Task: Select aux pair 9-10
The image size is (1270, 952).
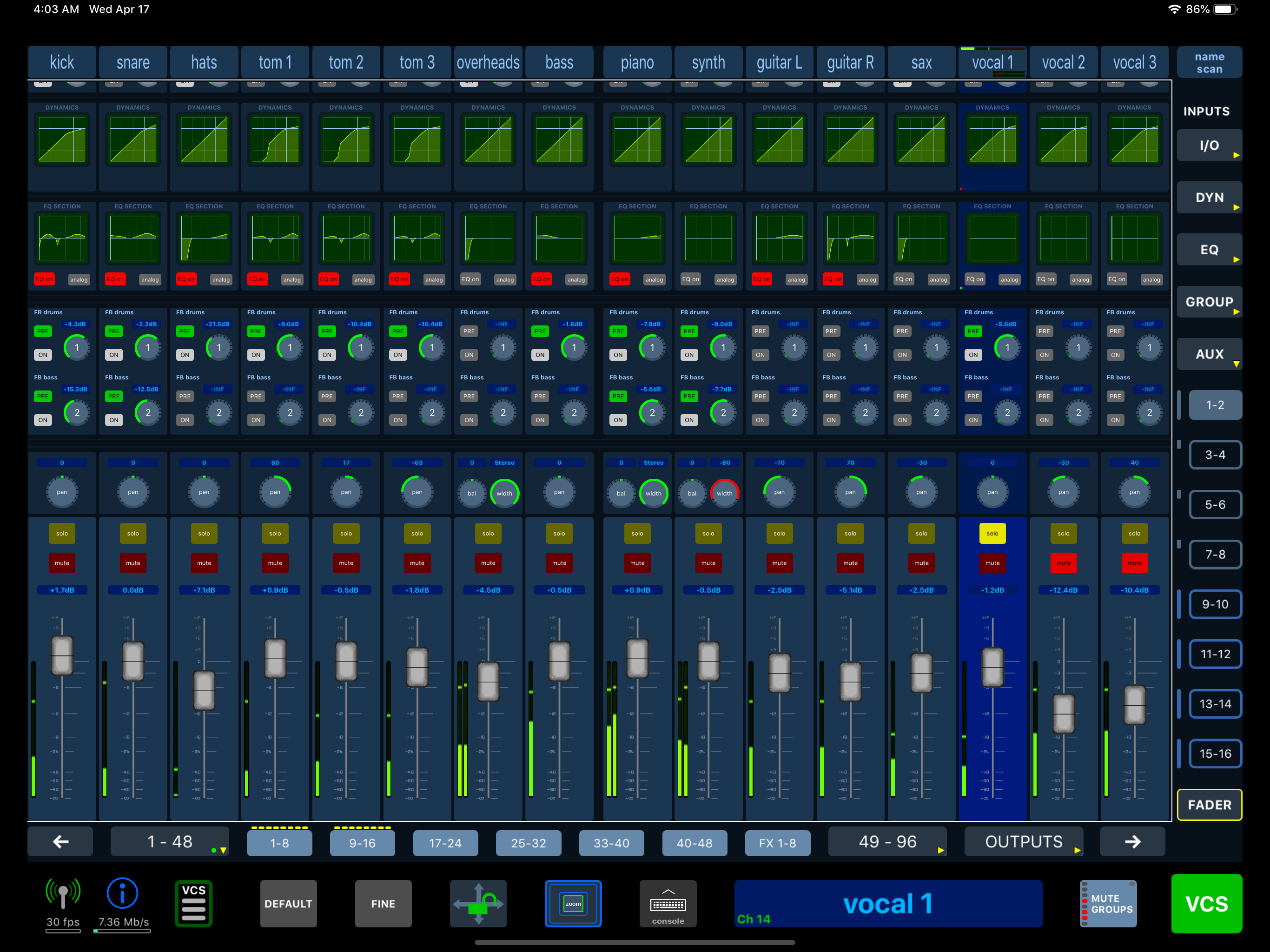Action: point(1215,604)
